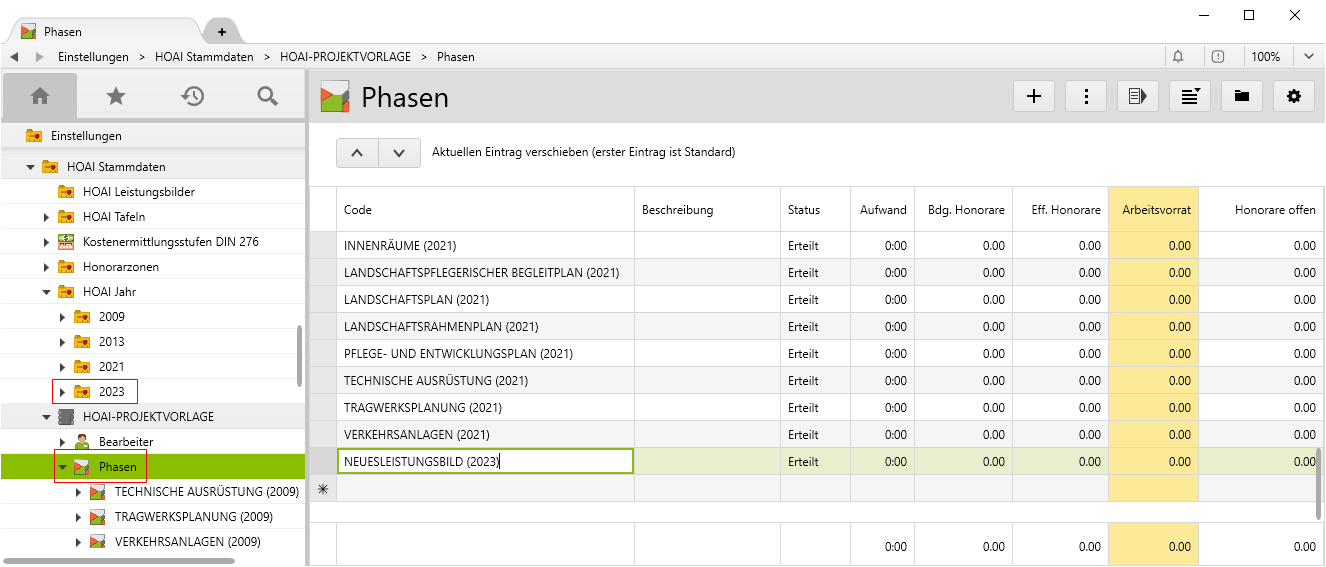
Task: Expand the HOAI Tafeln node
Action: (x=46, y=217)
